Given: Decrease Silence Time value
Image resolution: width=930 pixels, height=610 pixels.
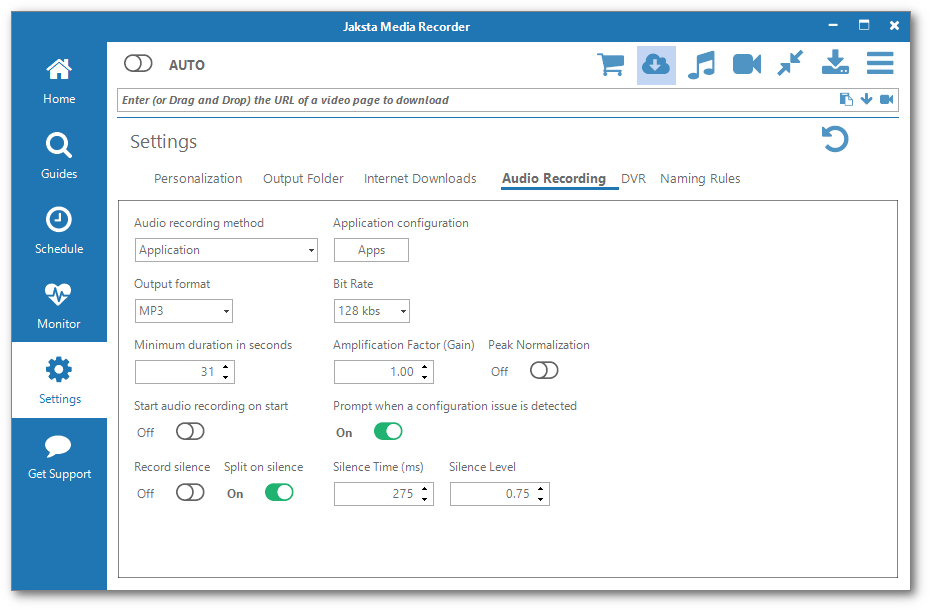Looking at the screenshot, I should [x=425, y=498].
